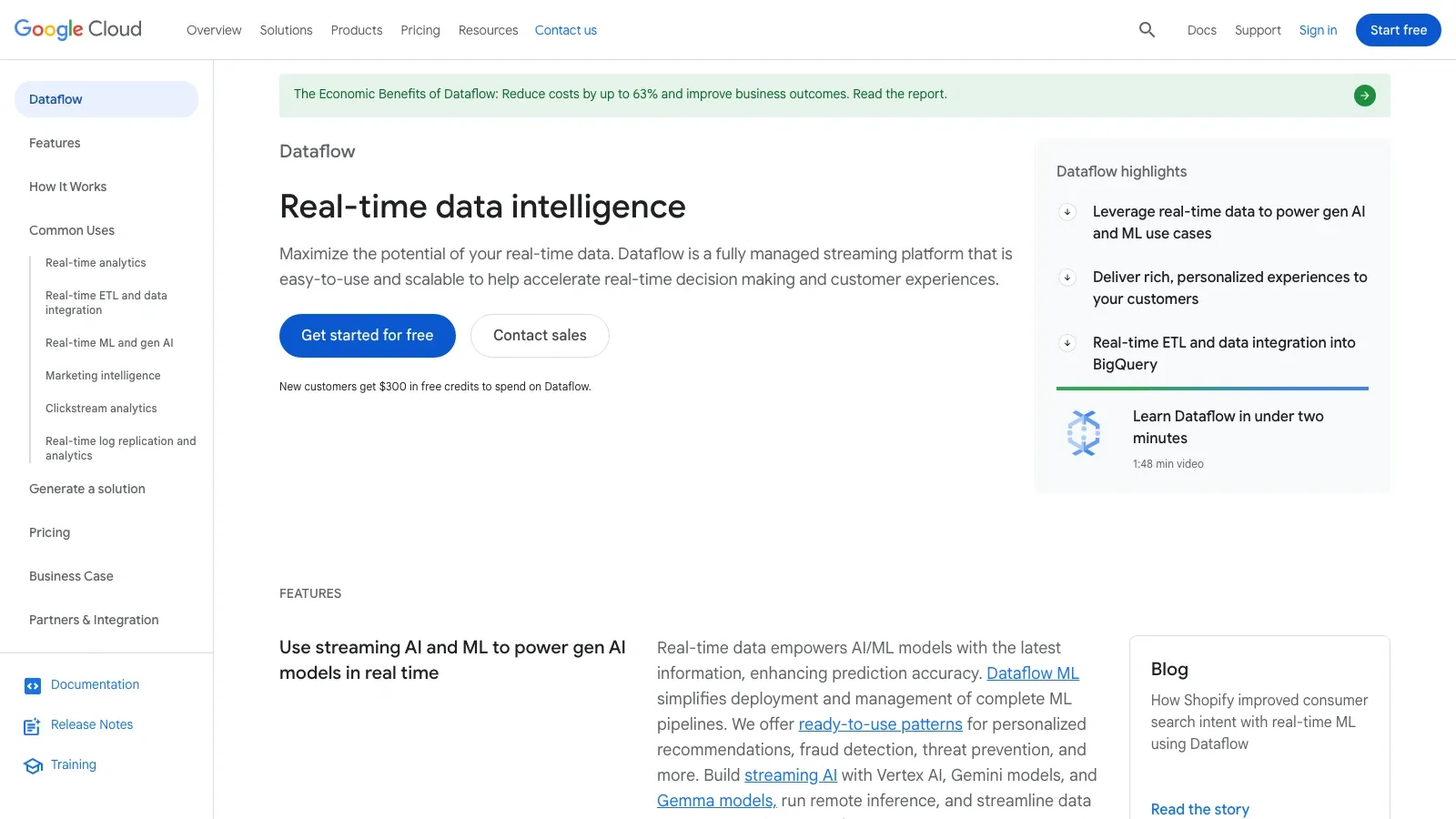Click Contact us in the top nav

click(566, 30)
